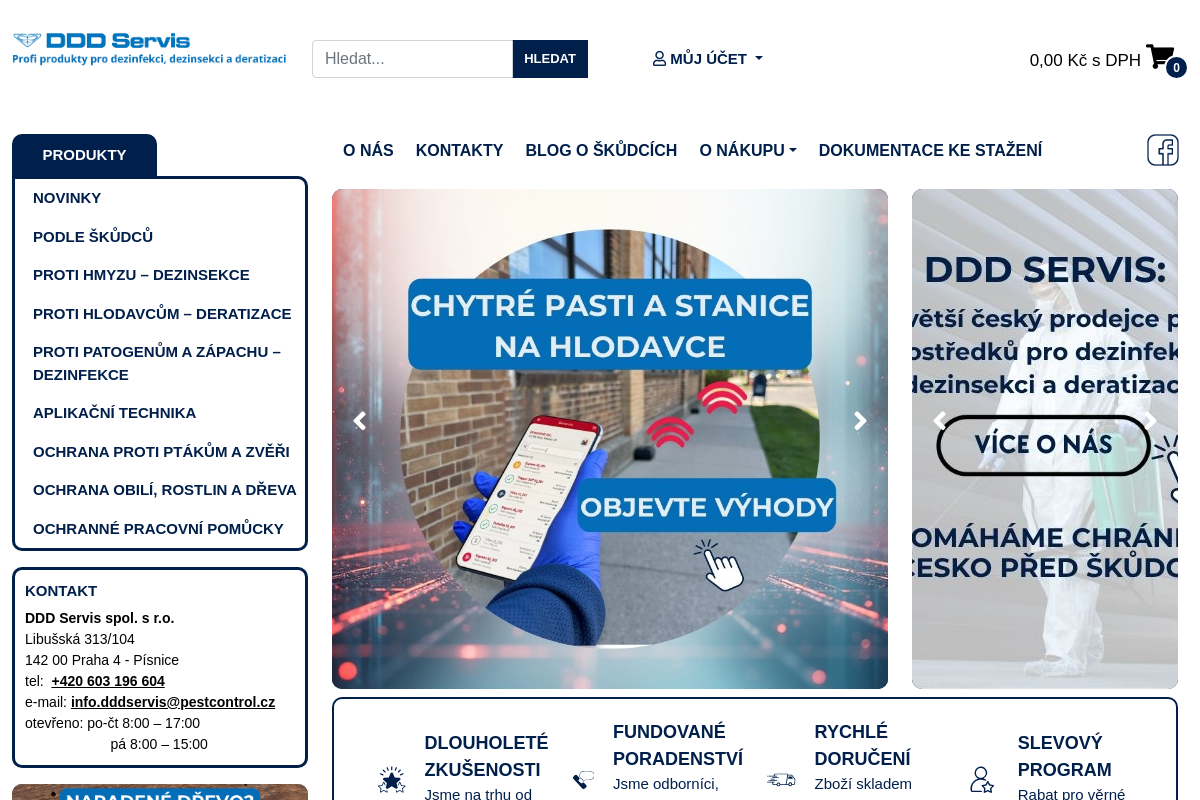Click the VÍCE O NÁS banner button
This screenshot has height=800, width=1200.
1044,445
